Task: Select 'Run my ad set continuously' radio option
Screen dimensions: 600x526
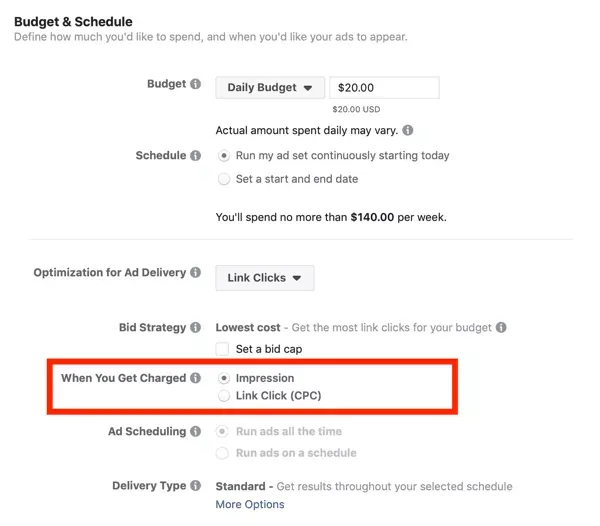Action: coord(224,156)
